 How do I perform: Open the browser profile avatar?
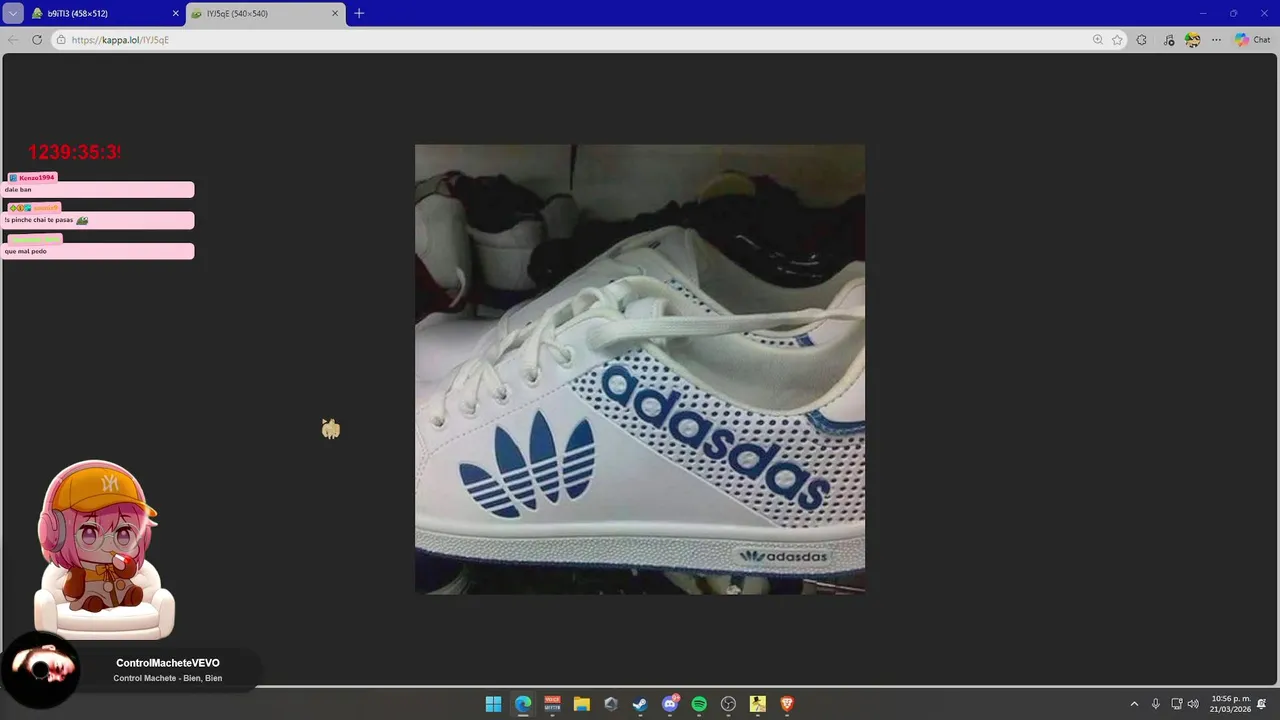click(x=1192, y=40)
